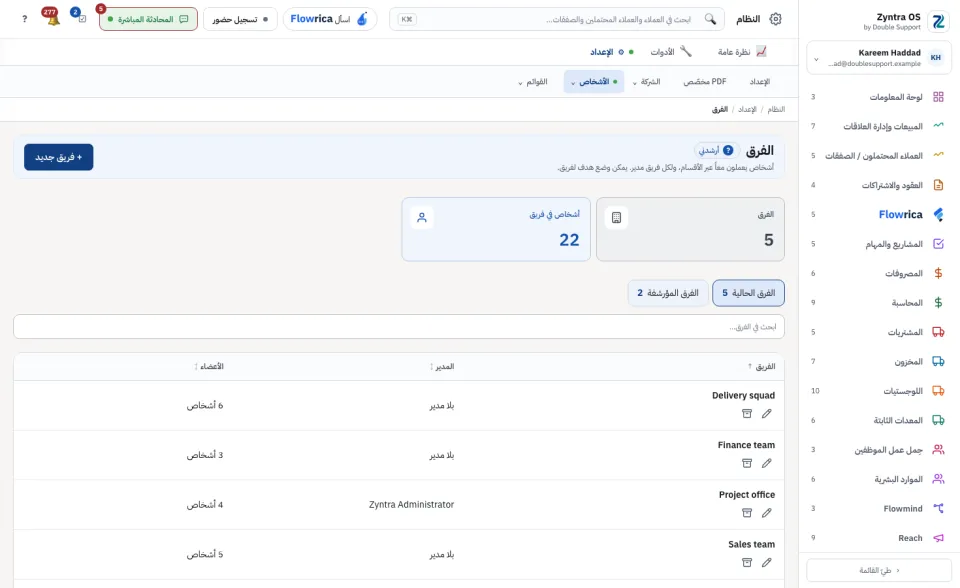Viewport: 960px width, 588px height.
Task: Edit the Delivery squad team pencil icon
Action: [x=767, y=413]
